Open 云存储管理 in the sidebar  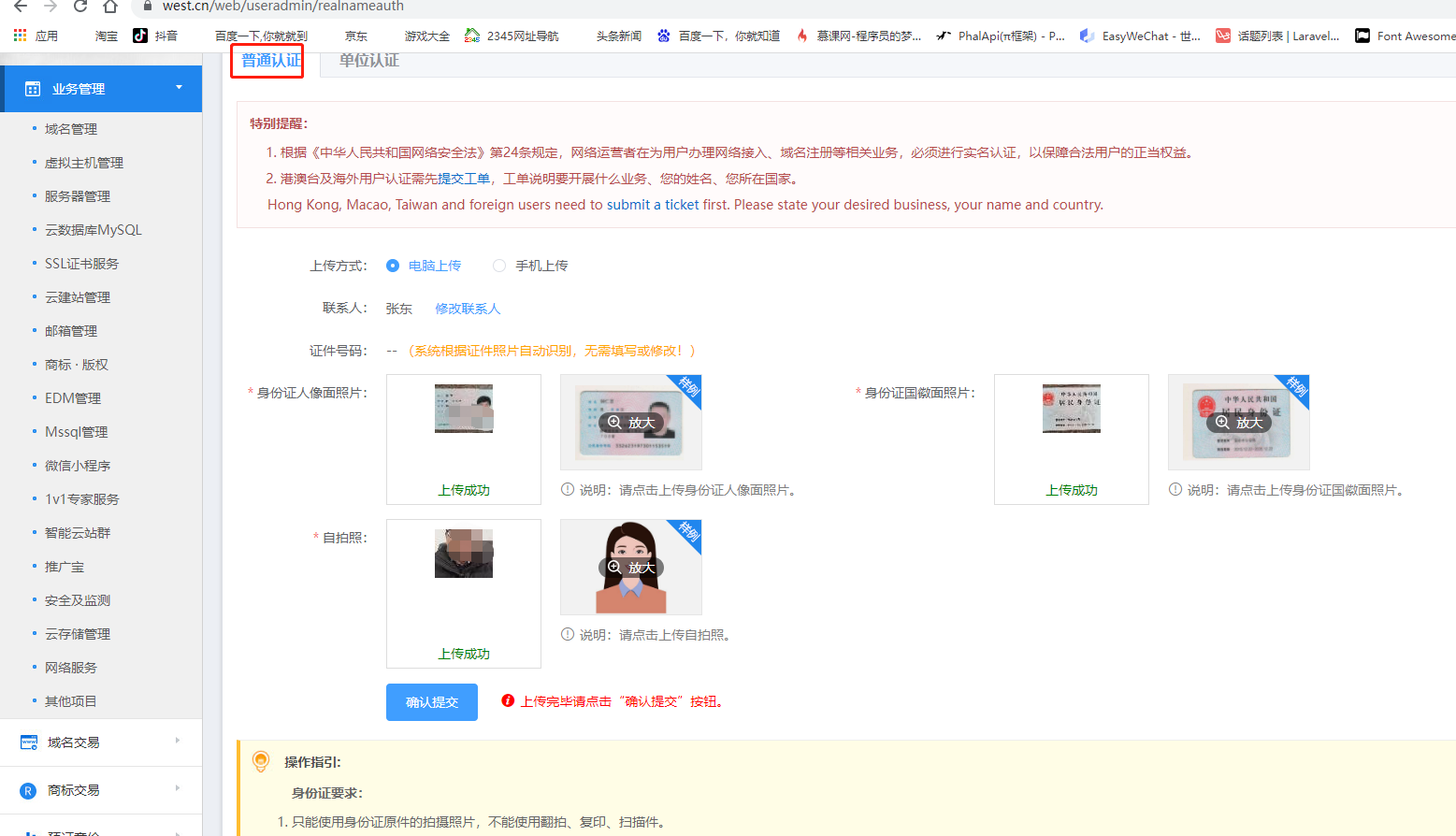[x=78, y=634]
